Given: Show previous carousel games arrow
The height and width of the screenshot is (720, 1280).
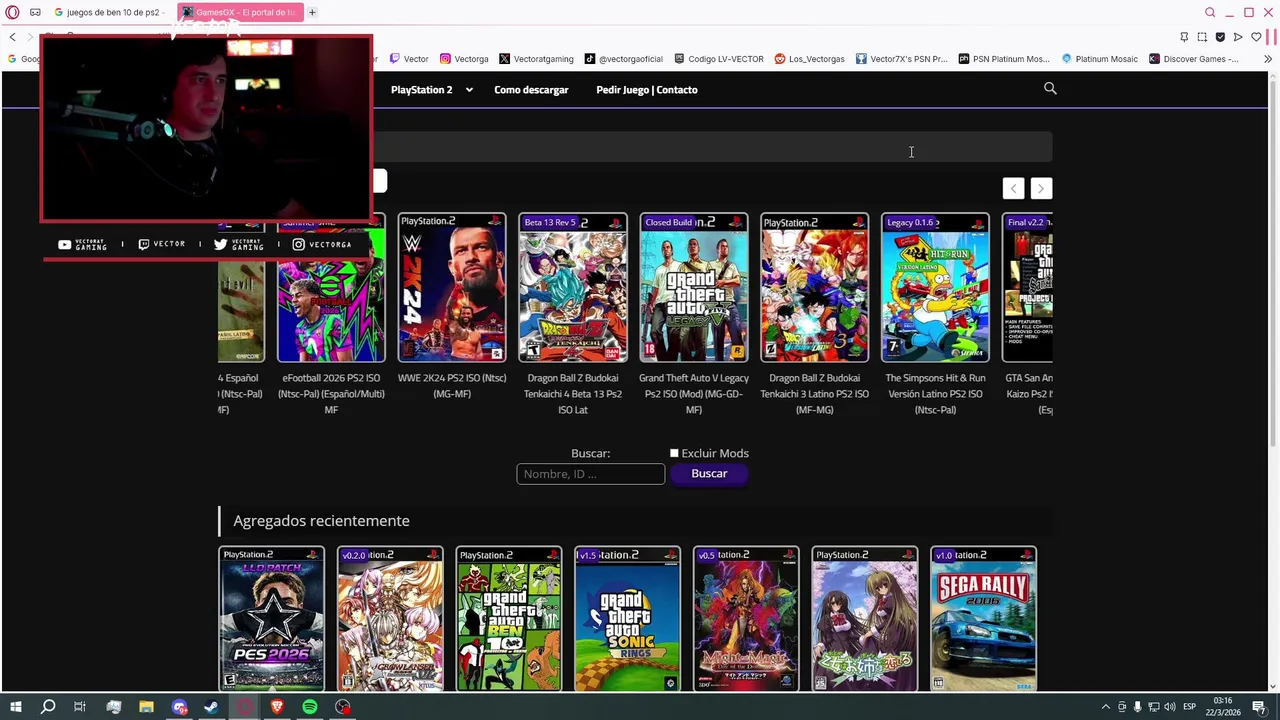Looking at the screenshot, I should (1014, 188).
